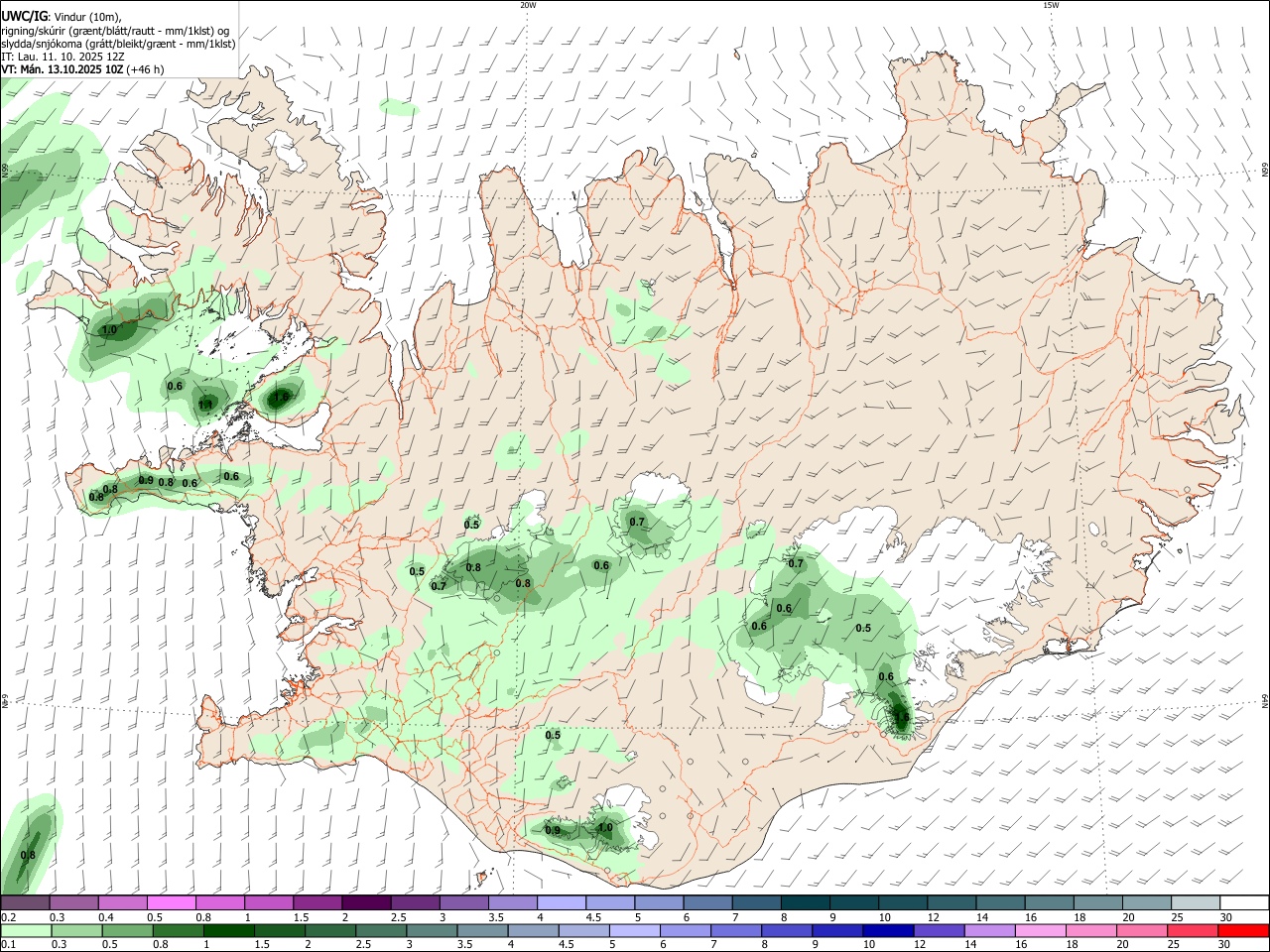
Task: Click the "0.4" label under the snow legend
Action: (106, 917)
